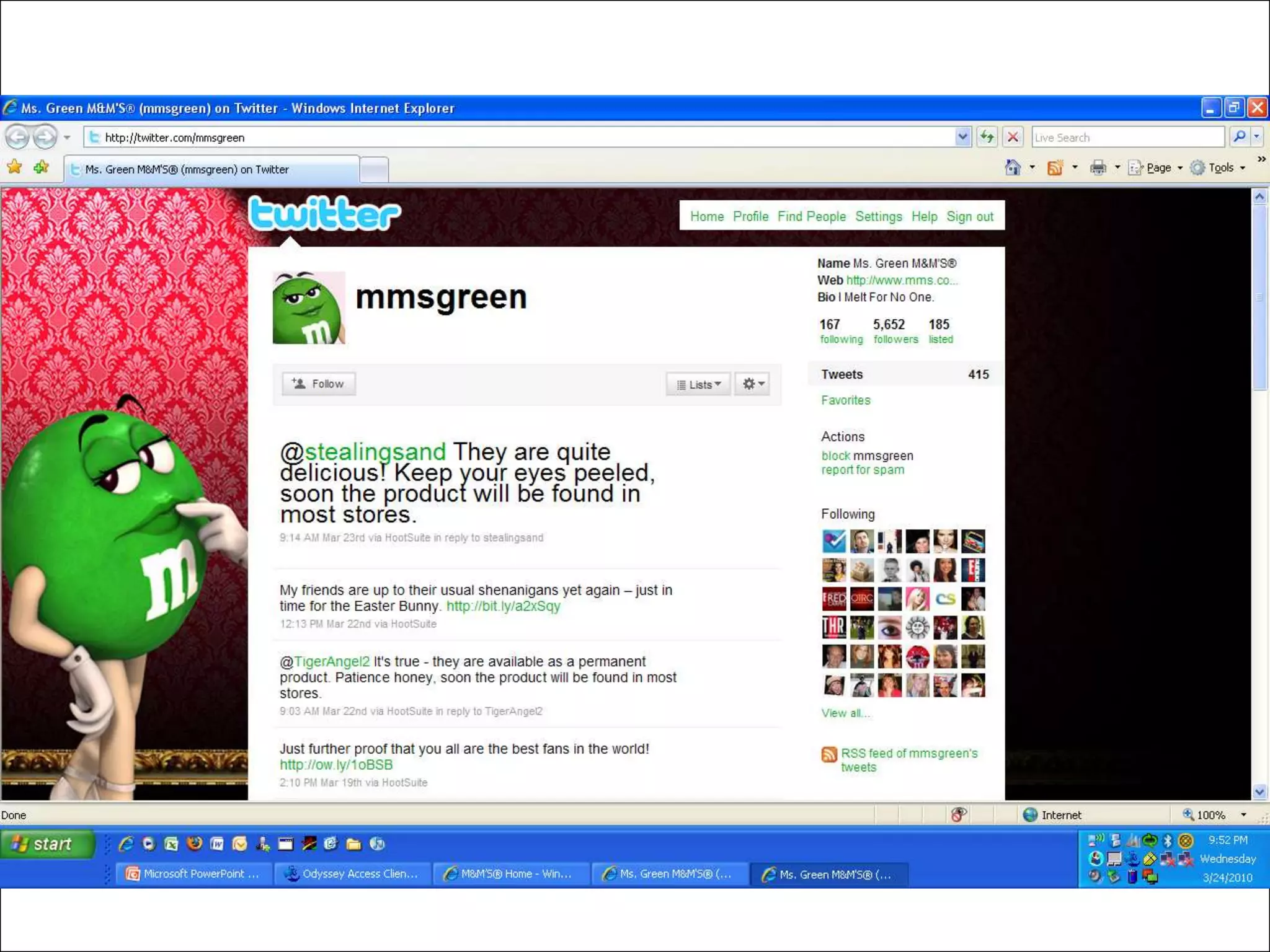Viewport: 1270px width, 952px height.
Task: Open Microsoft PowerPoint from the taskbar
Action: pos(193,874)
